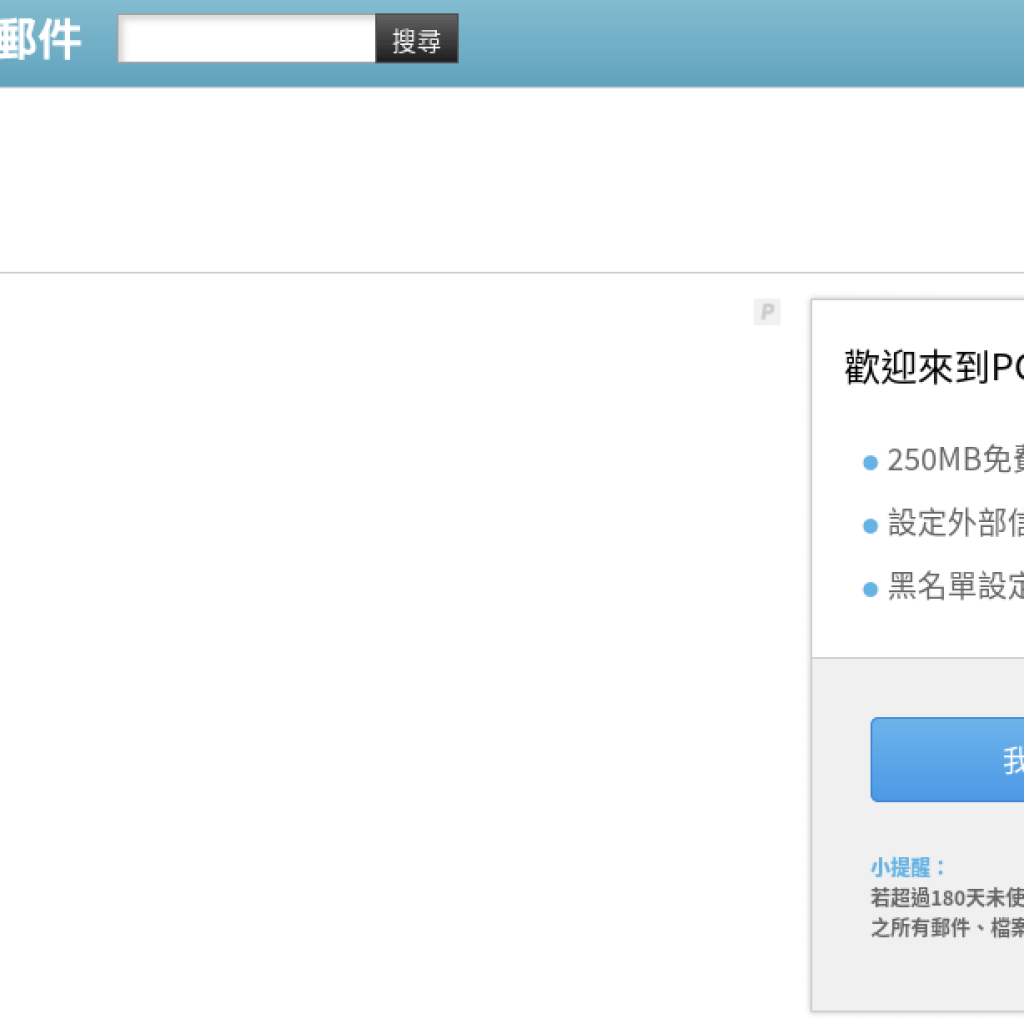
Task: Click the blank content area left of the dialog
Action: click(400, 600)
